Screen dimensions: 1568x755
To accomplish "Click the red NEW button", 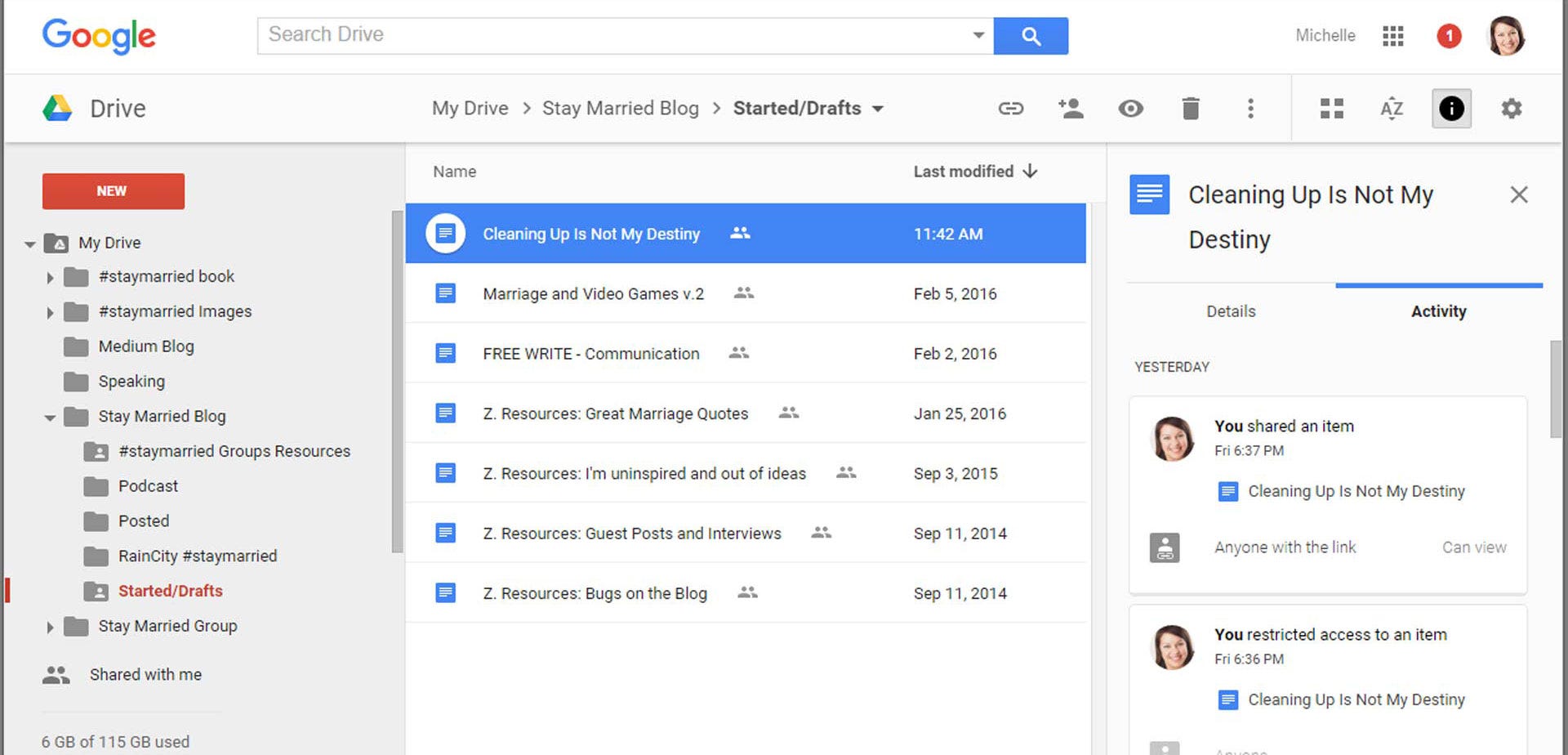I will (x=113, y=191).
